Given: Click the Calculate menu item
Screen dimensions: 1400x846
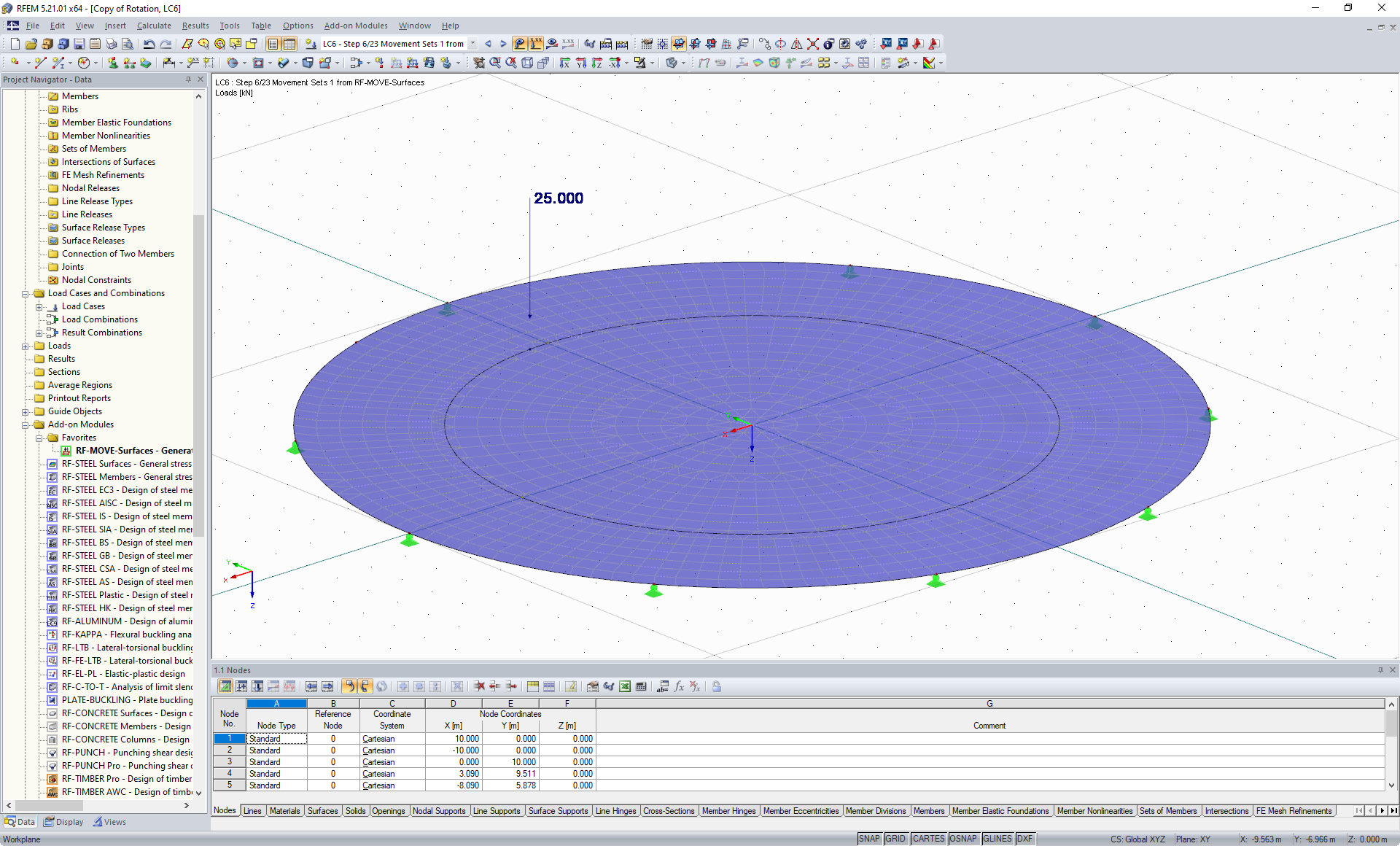Looking at the screenshot, I should [x=160, y=25].
